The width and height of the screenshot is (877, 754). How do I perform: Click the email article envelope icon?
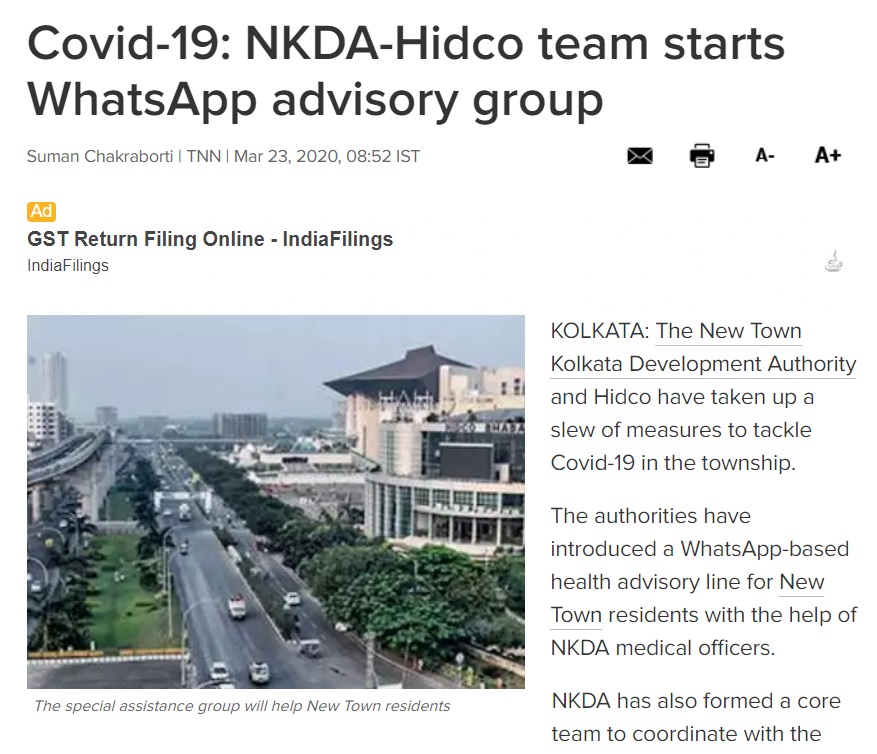639,156
